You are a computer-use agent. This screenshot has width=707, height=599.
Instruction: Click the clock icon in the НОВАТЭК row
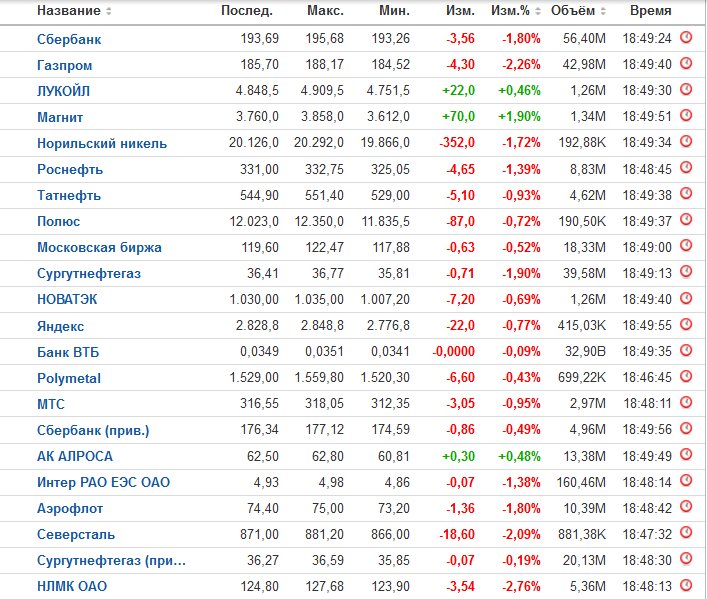(x=686, y=298)
